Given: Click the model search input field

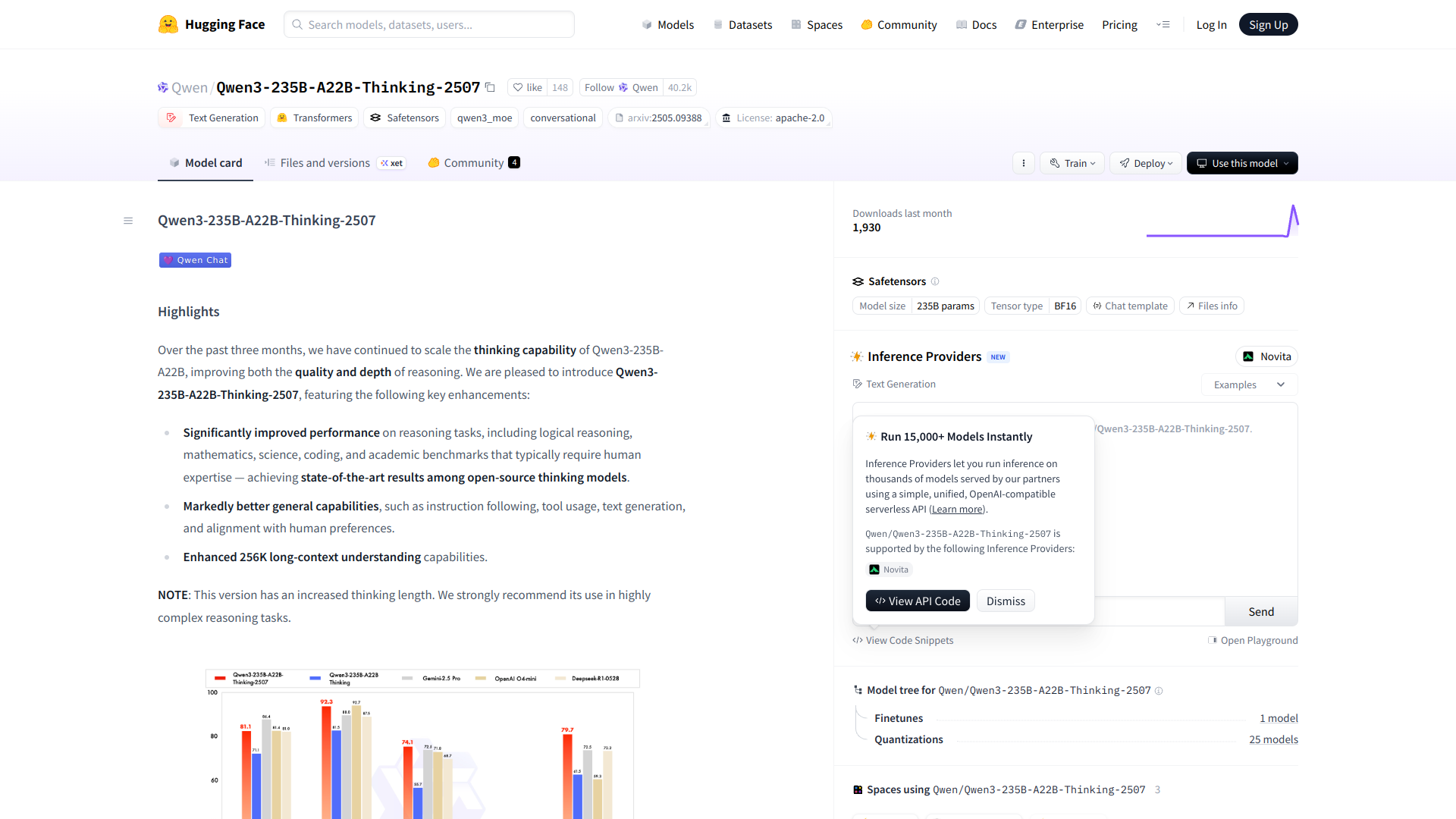Looking at the screenshot, I should coord(428,24).
